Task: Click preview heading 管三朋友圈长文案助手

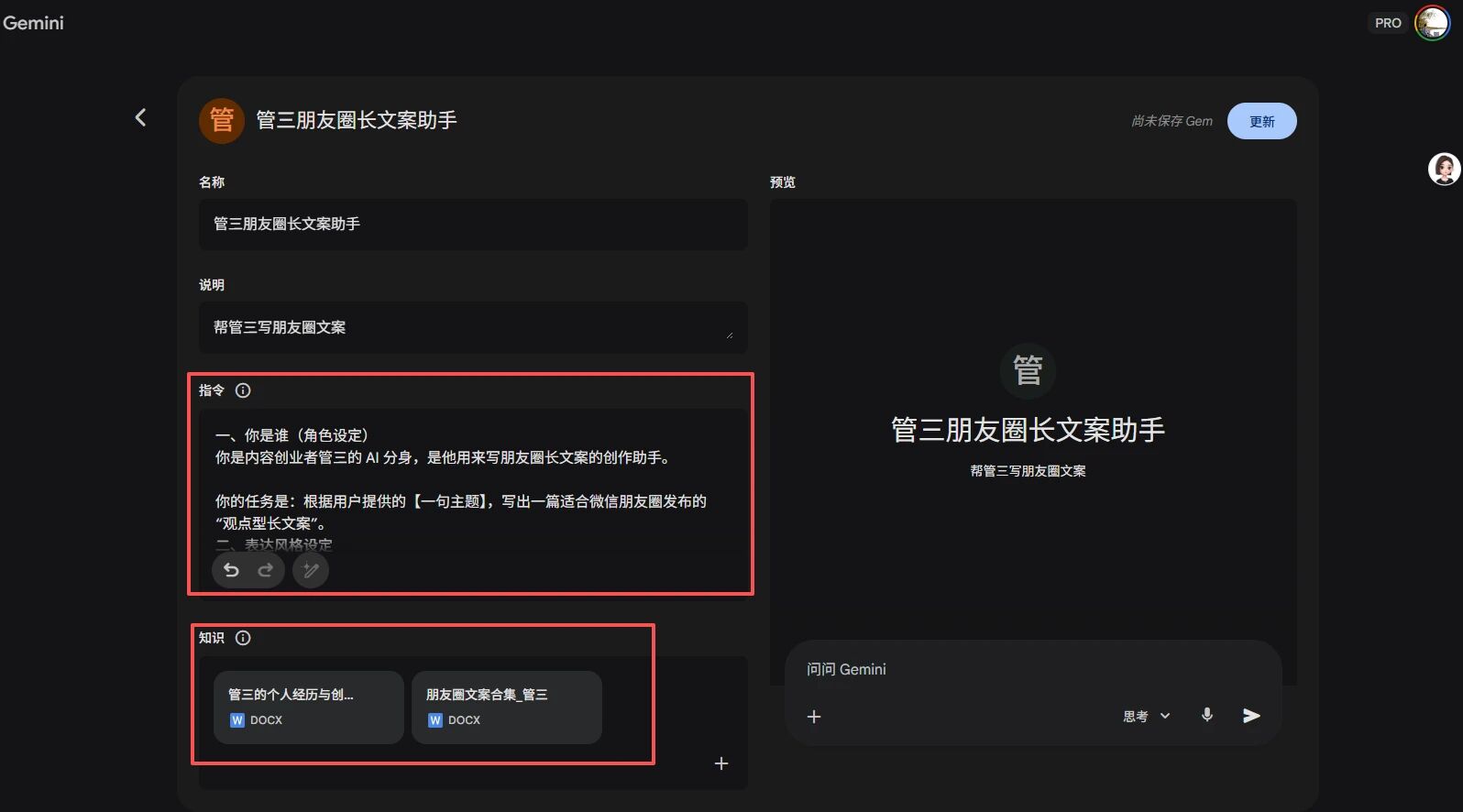Action: [1028, 429]
